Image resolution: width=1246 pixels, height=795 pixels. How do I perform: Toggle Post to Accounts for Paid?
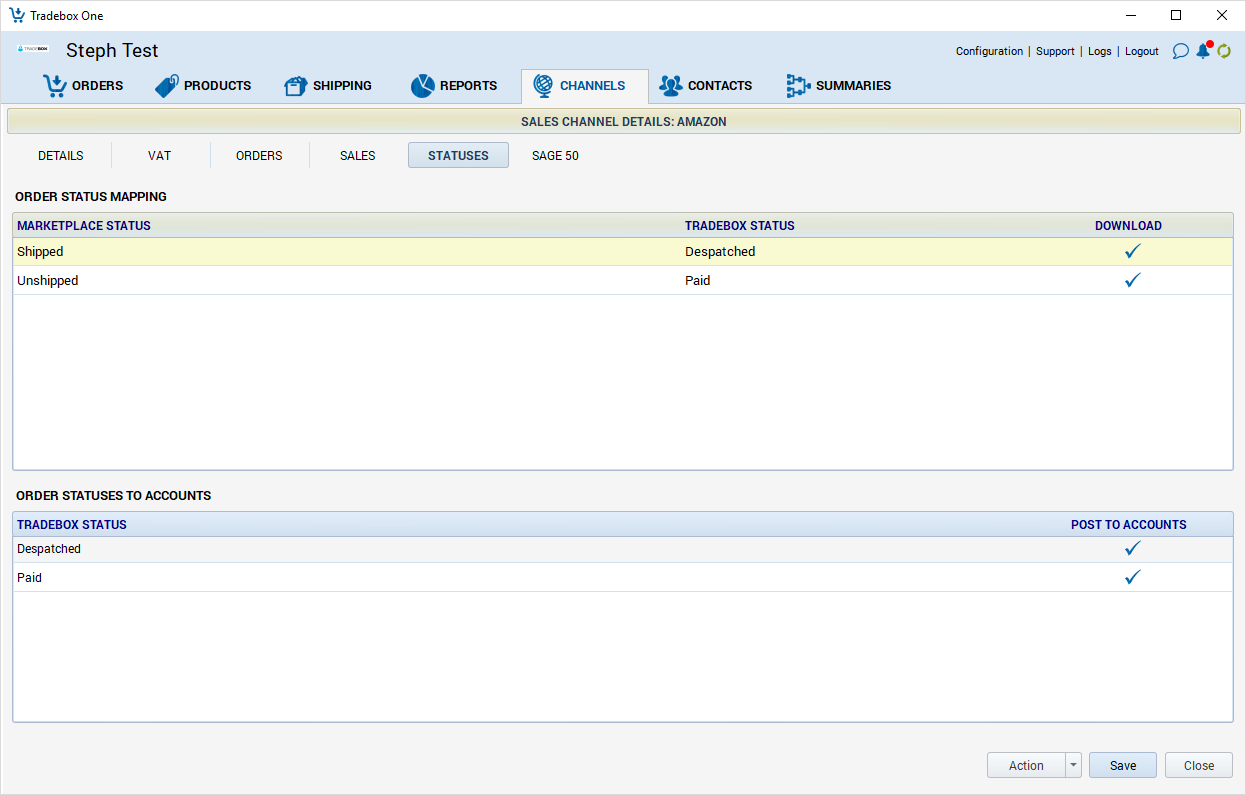coord(1132,578)
